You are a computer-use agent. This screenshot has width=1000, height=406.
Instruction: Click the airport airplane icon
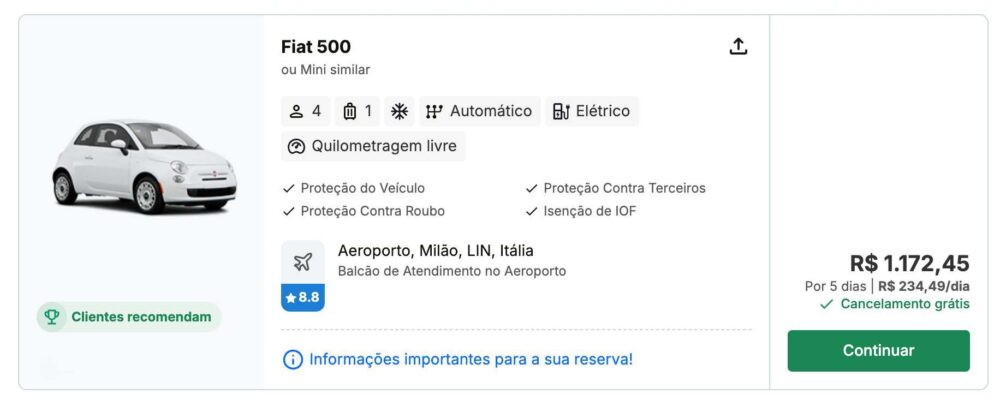(x=303, y=262)
